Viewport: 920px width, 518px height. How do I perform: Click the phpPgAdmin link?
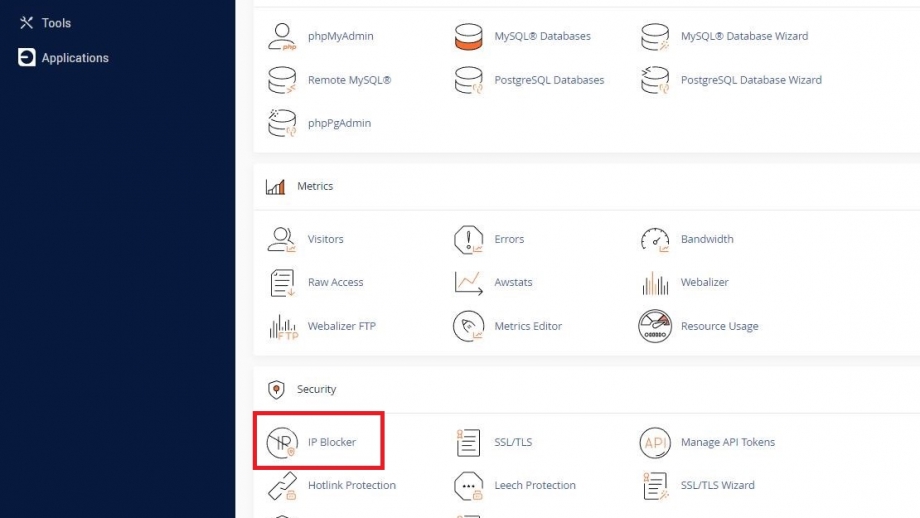click(x=339, y=123)
